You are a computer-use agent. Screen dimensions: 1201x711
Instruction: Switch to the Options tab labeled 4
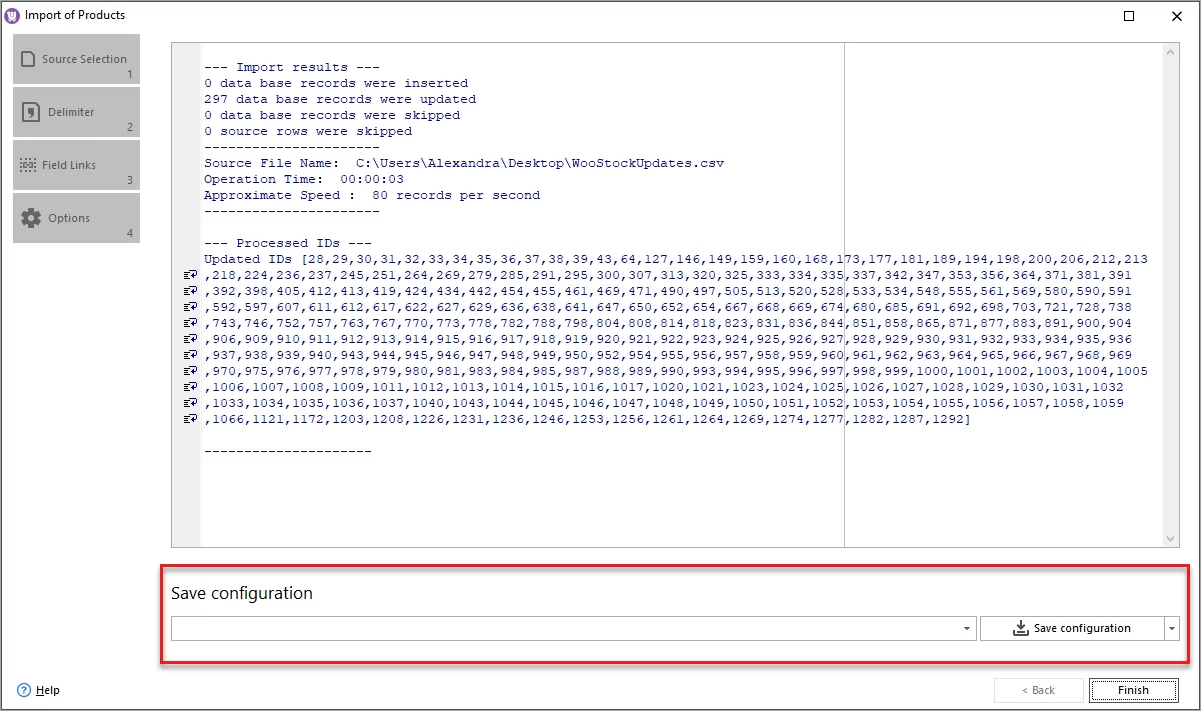(75, 218)
